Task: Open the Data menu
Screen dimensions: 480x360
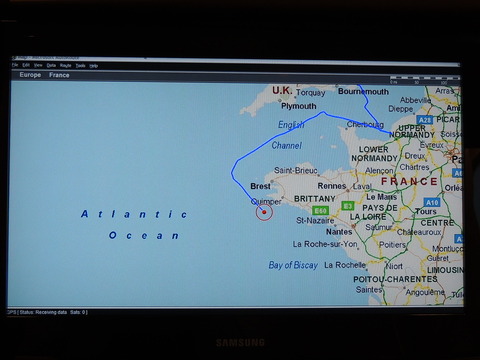Action: pyautogui.click(x=51, y=66)
